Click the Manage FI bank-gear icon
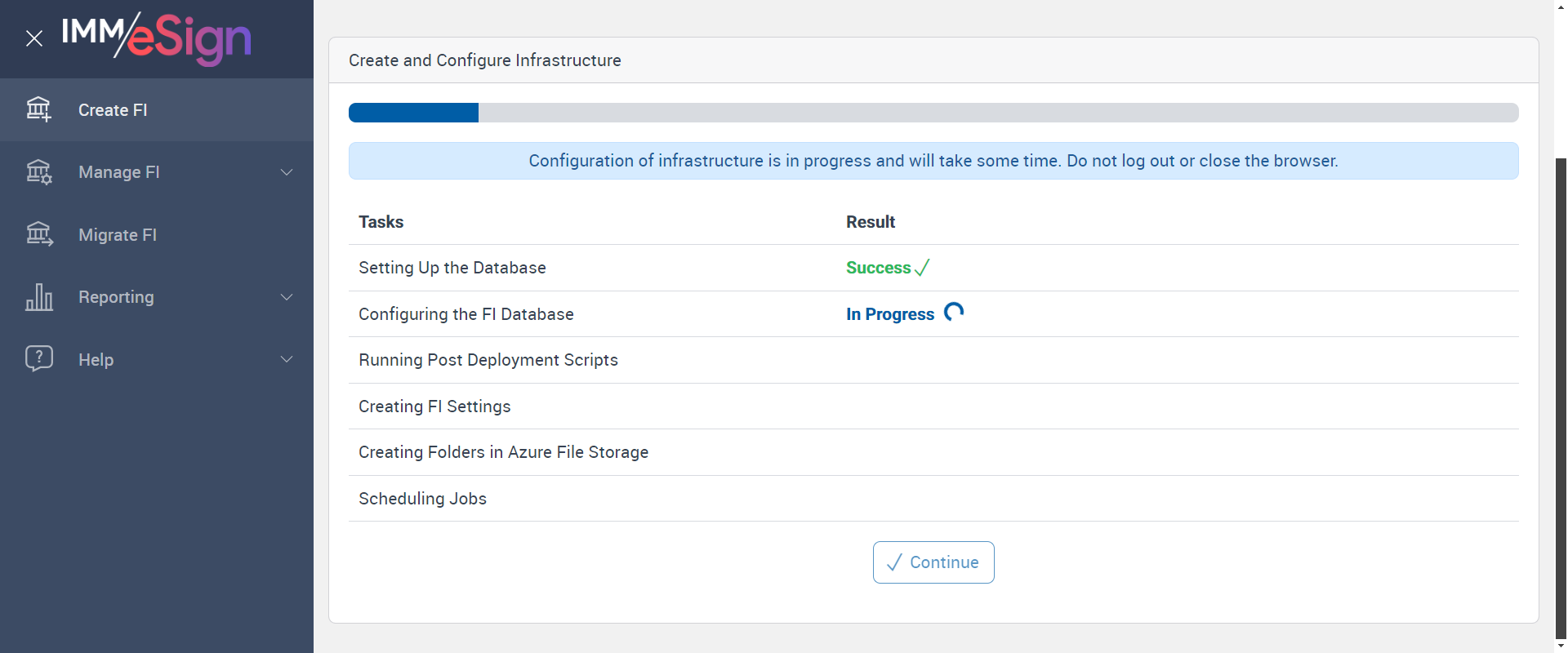Viewport: 1568px width, 653px height. click(x=38, y=172)
